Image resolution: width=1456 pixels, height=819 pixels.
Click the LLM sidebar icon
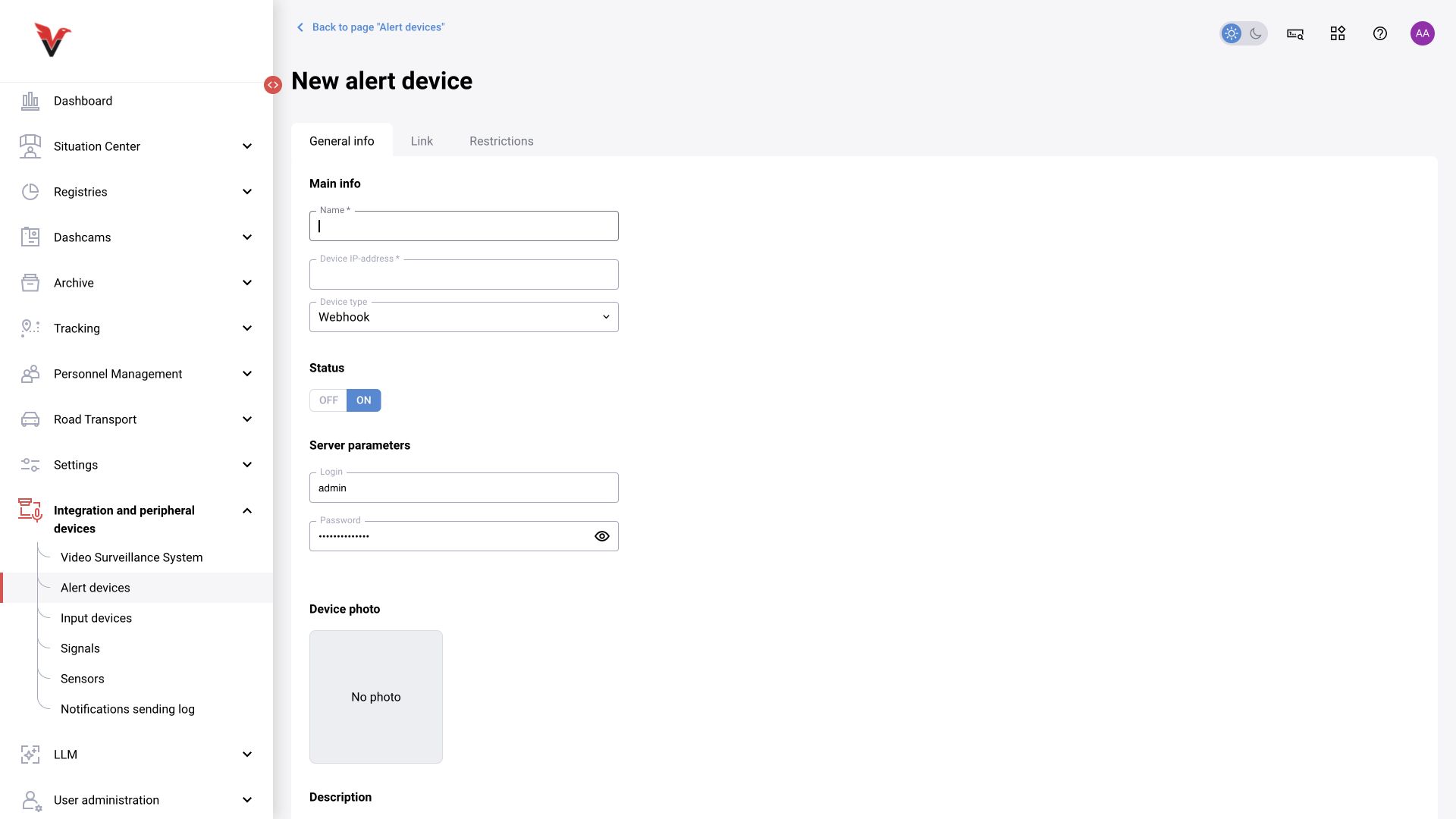click(30, 755)
